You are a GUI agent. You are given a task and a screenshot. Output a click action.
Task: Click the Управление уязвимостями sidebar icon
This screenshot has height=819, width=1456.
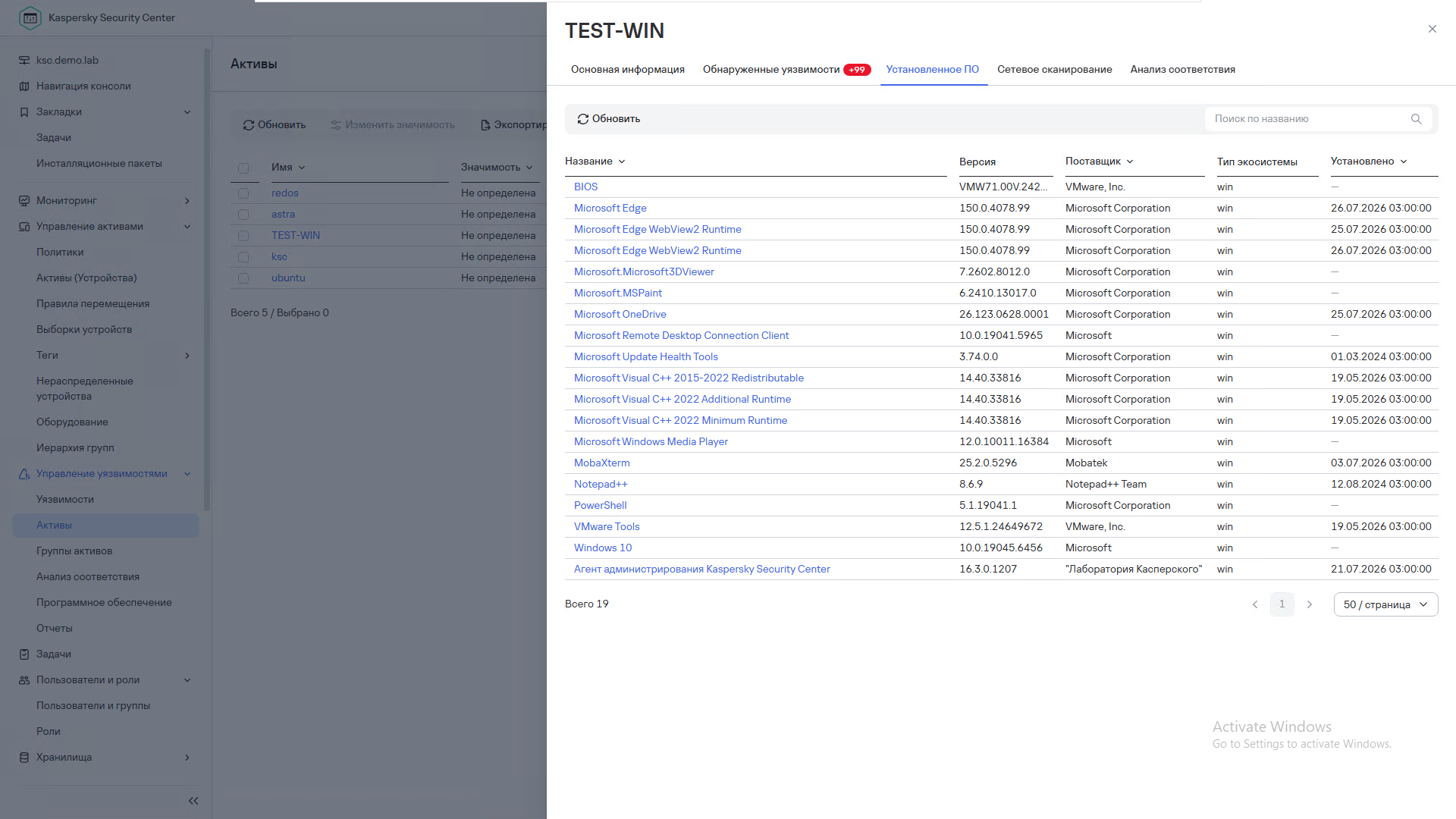[24, 474]
